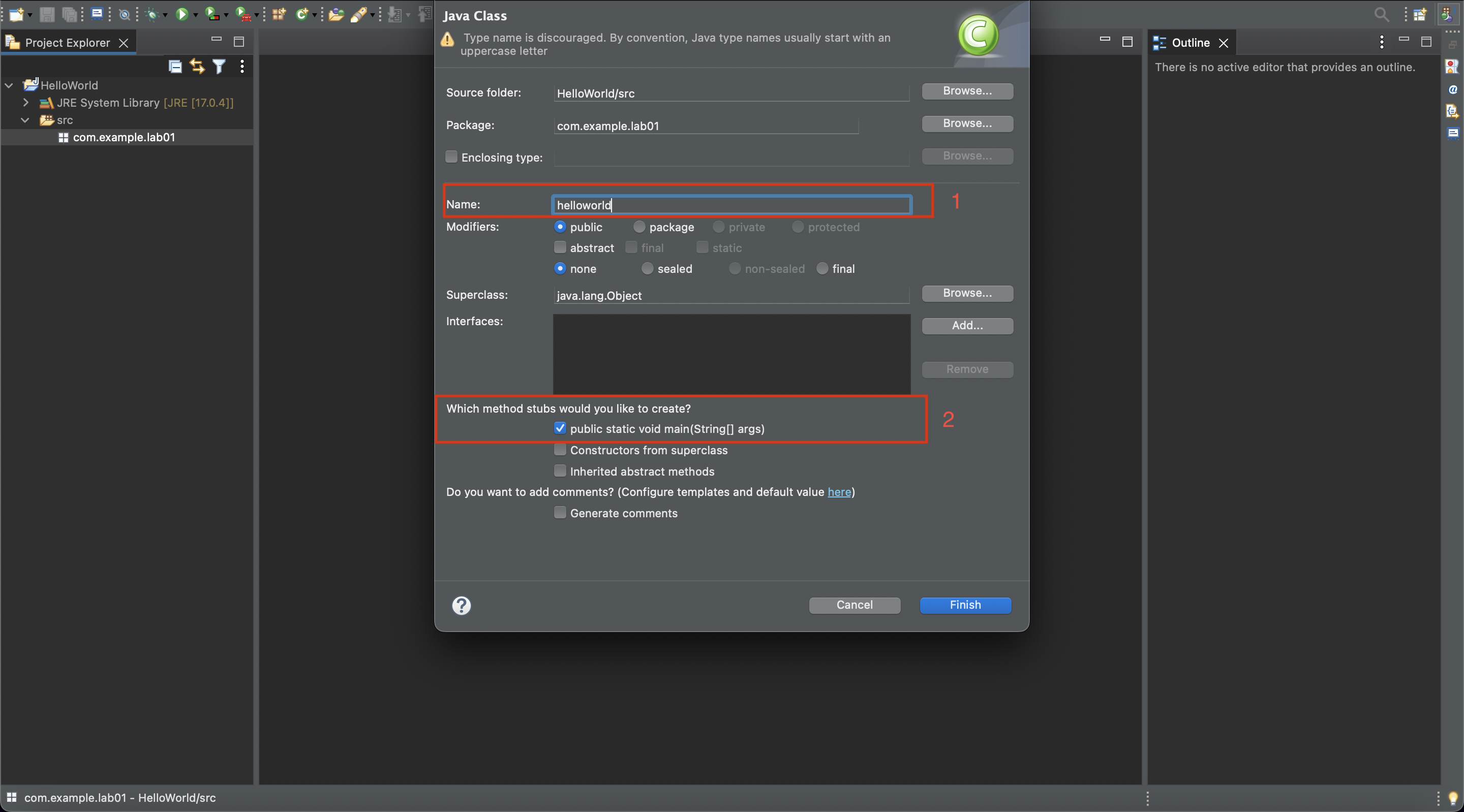Image resolution: width=1464 pixels, height=812 pixels.
Task: Uncheck public static void main stub checkbox
Action: point(560,428)
